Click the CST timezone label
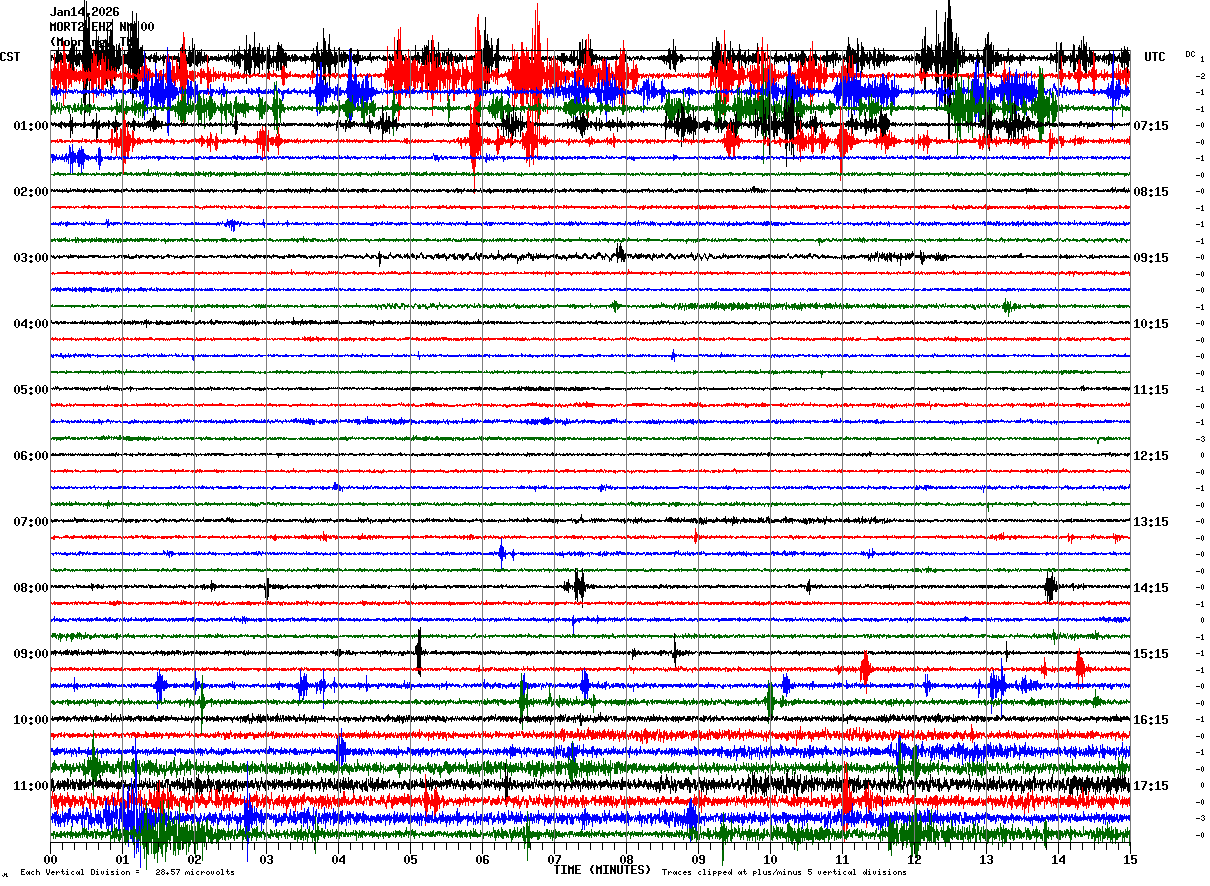 10,57
